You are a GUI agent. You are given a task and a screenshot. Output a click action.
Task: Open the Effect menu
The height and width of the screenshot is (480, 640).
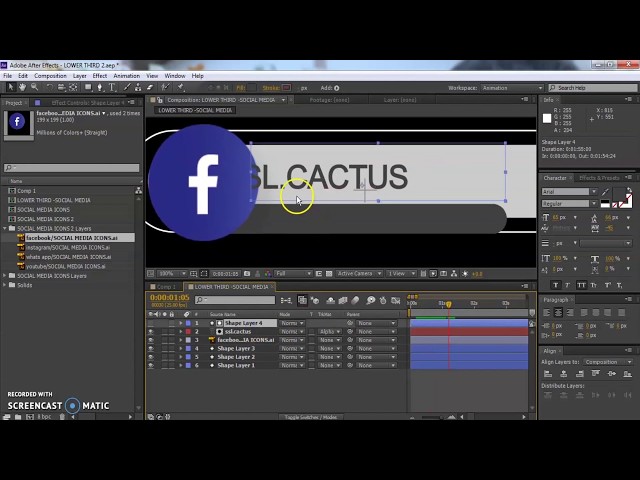[100, 76]
